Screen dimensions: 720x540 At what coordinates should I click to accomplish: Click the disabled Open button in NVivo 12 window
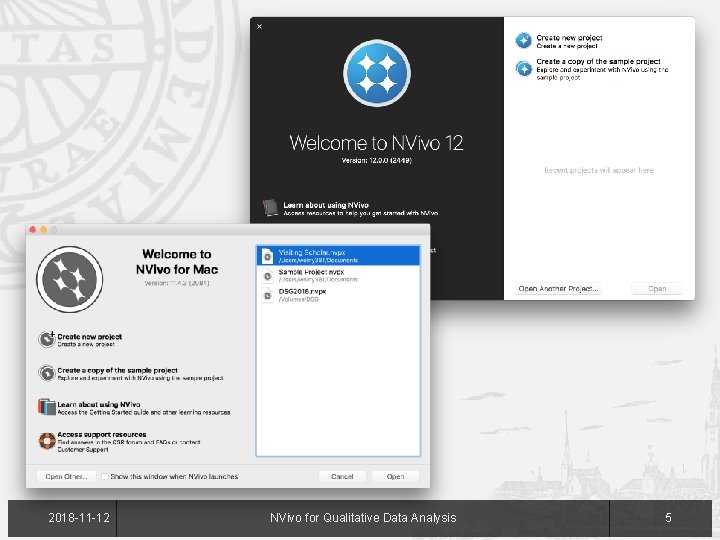tap(657, 289)
